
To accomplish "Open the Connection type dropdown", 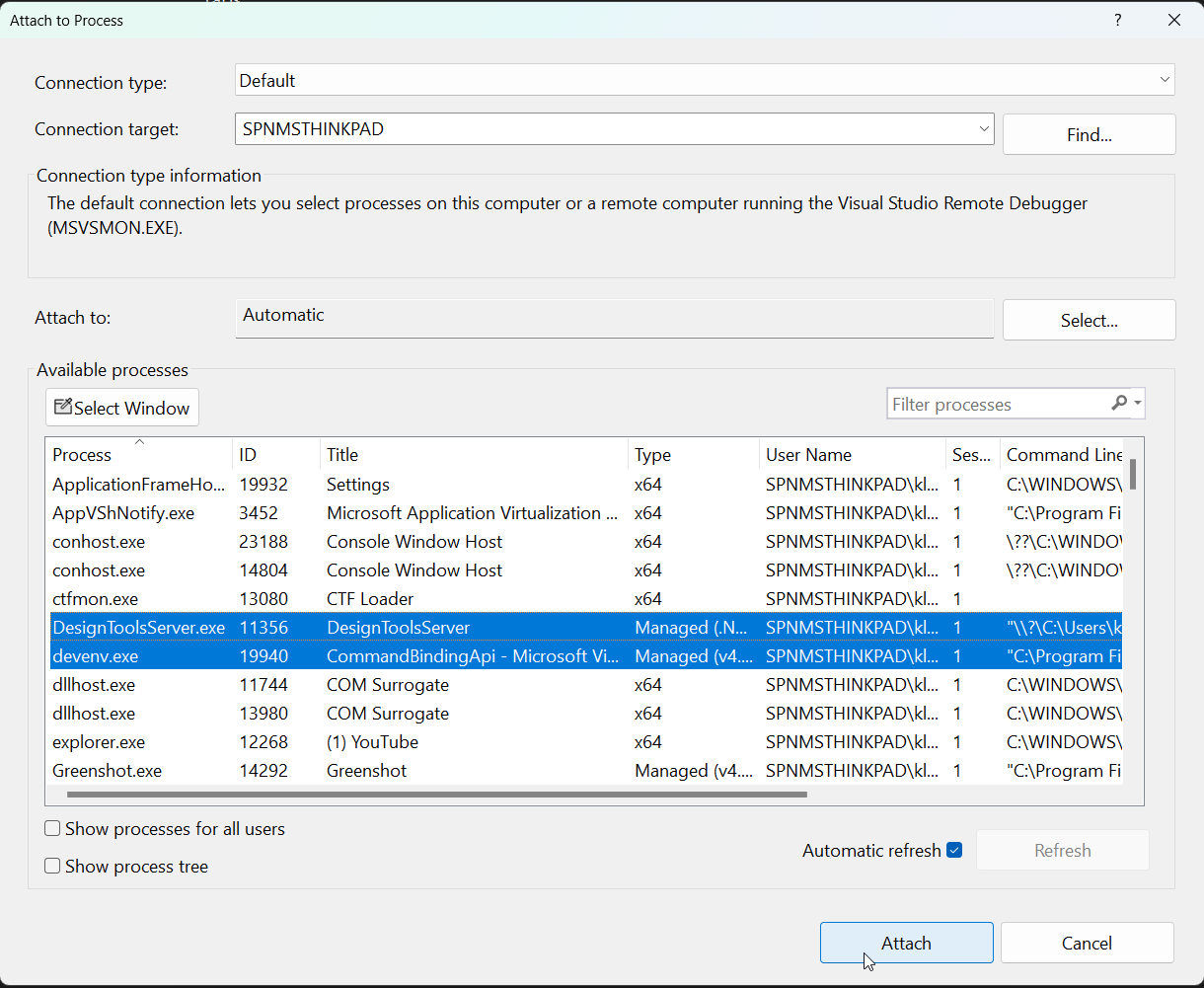I will (x=1164, y=79).
